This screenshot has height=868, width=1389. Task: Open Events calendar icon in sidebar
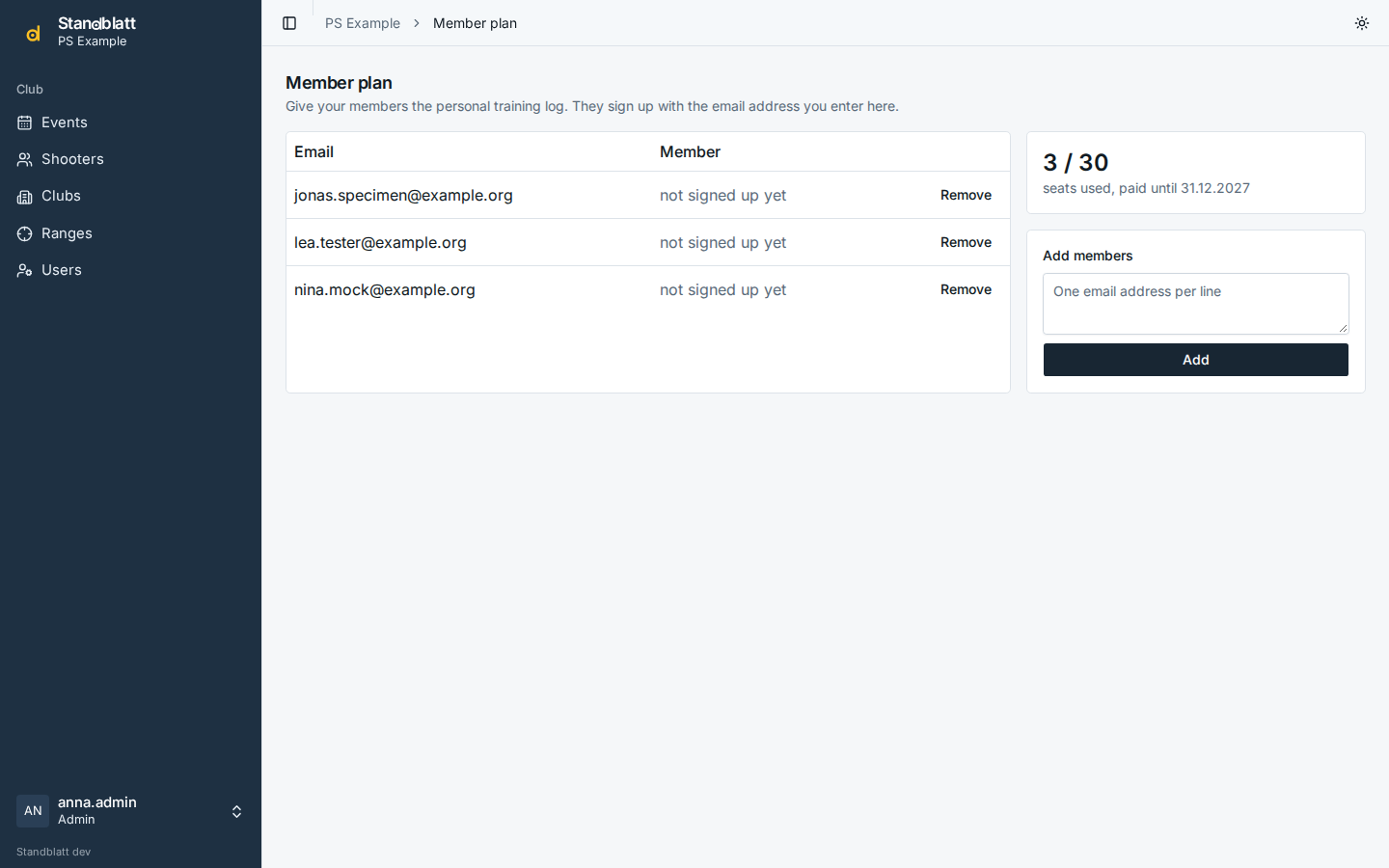(x=25, y=122)
